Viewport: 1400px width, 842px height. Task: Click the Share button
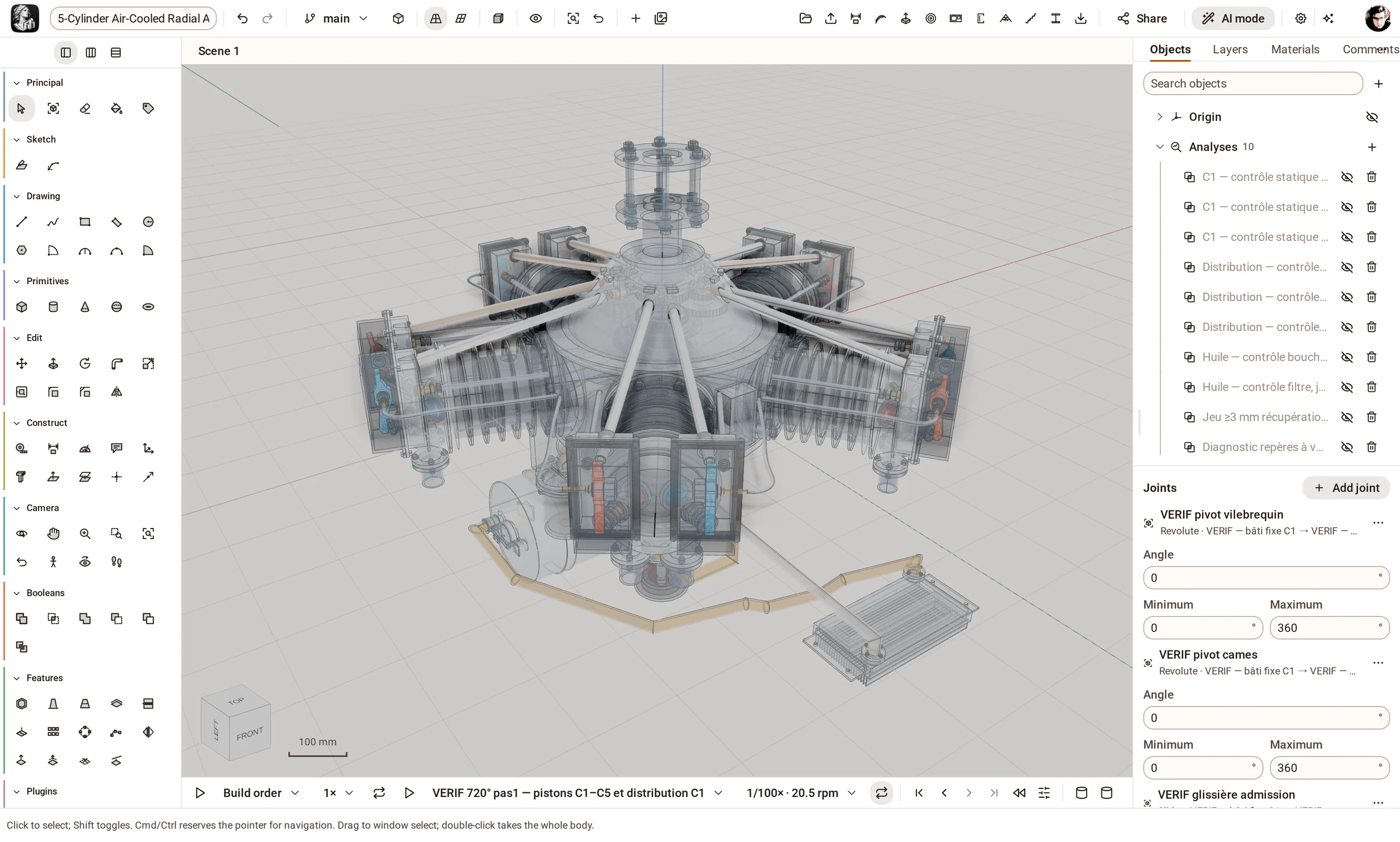[1142, 19]
